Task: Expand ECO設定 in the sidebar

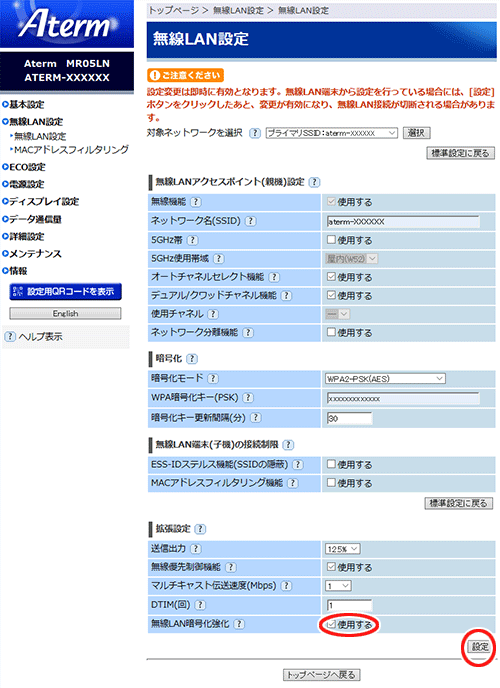Action: coord(24,167)
